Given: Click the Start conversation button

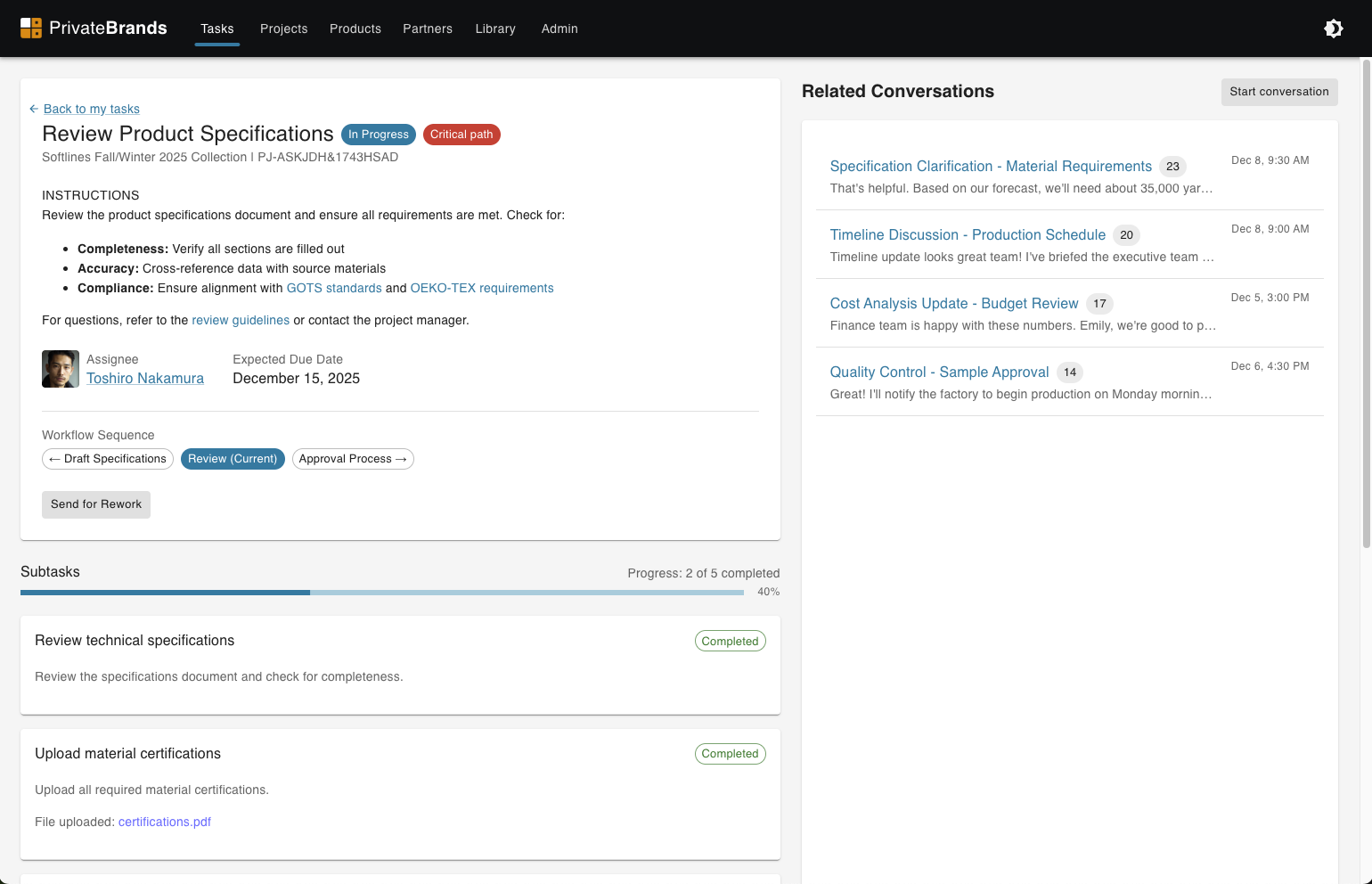Looking at the screenshot, I should [1278, 92].
